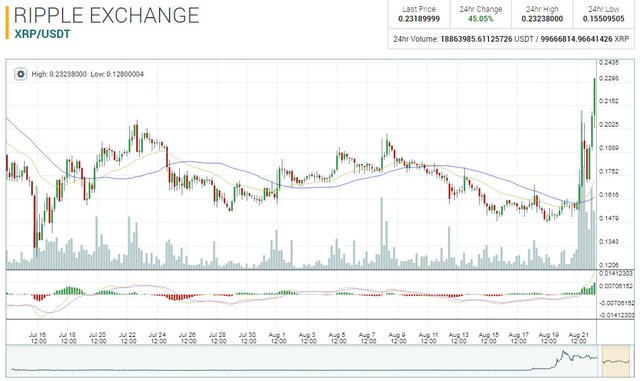Select Last Price value 0.23189999

click(419, 19)
